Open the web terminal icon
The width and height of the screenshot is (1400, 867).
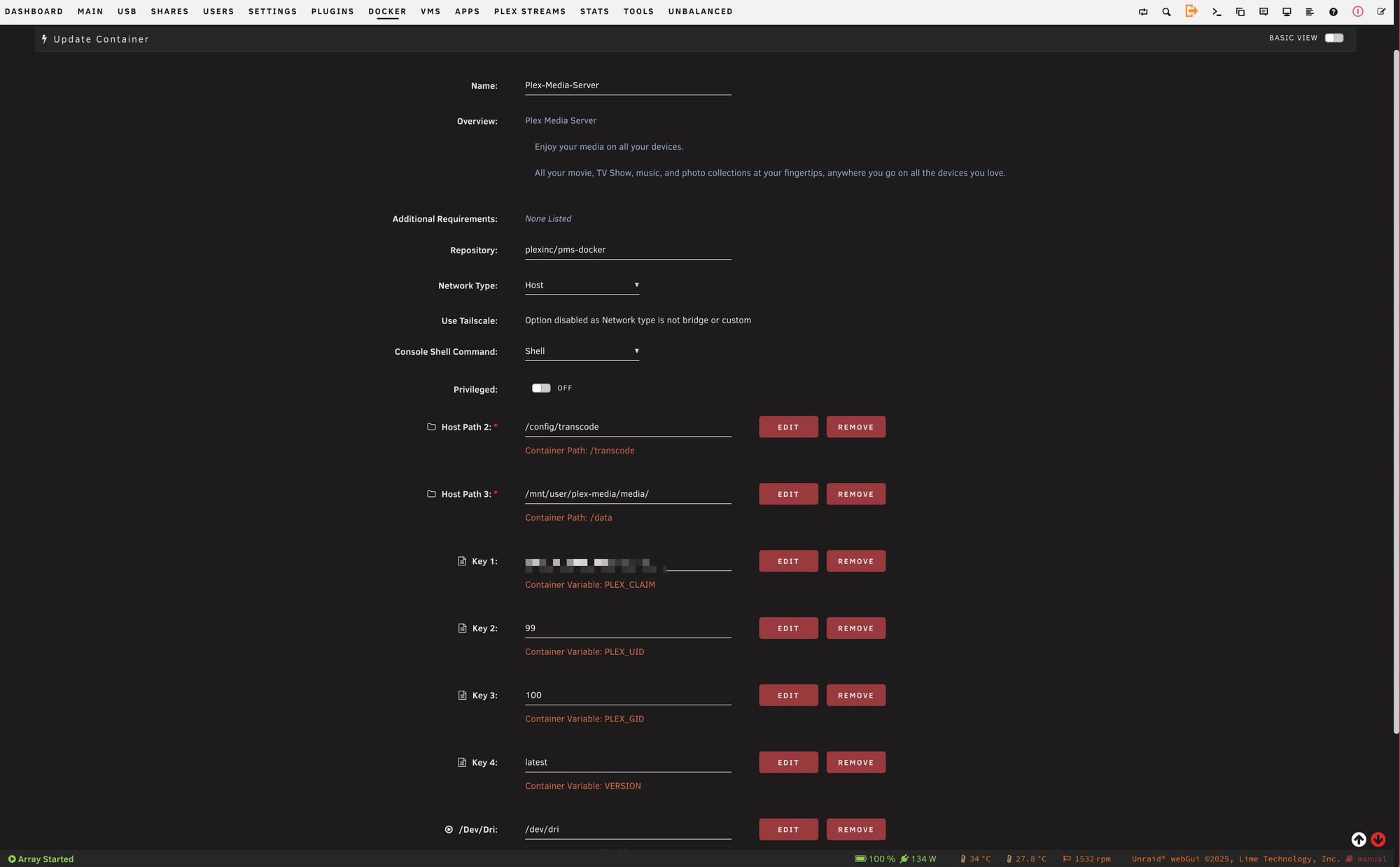tap(1217, 12)
